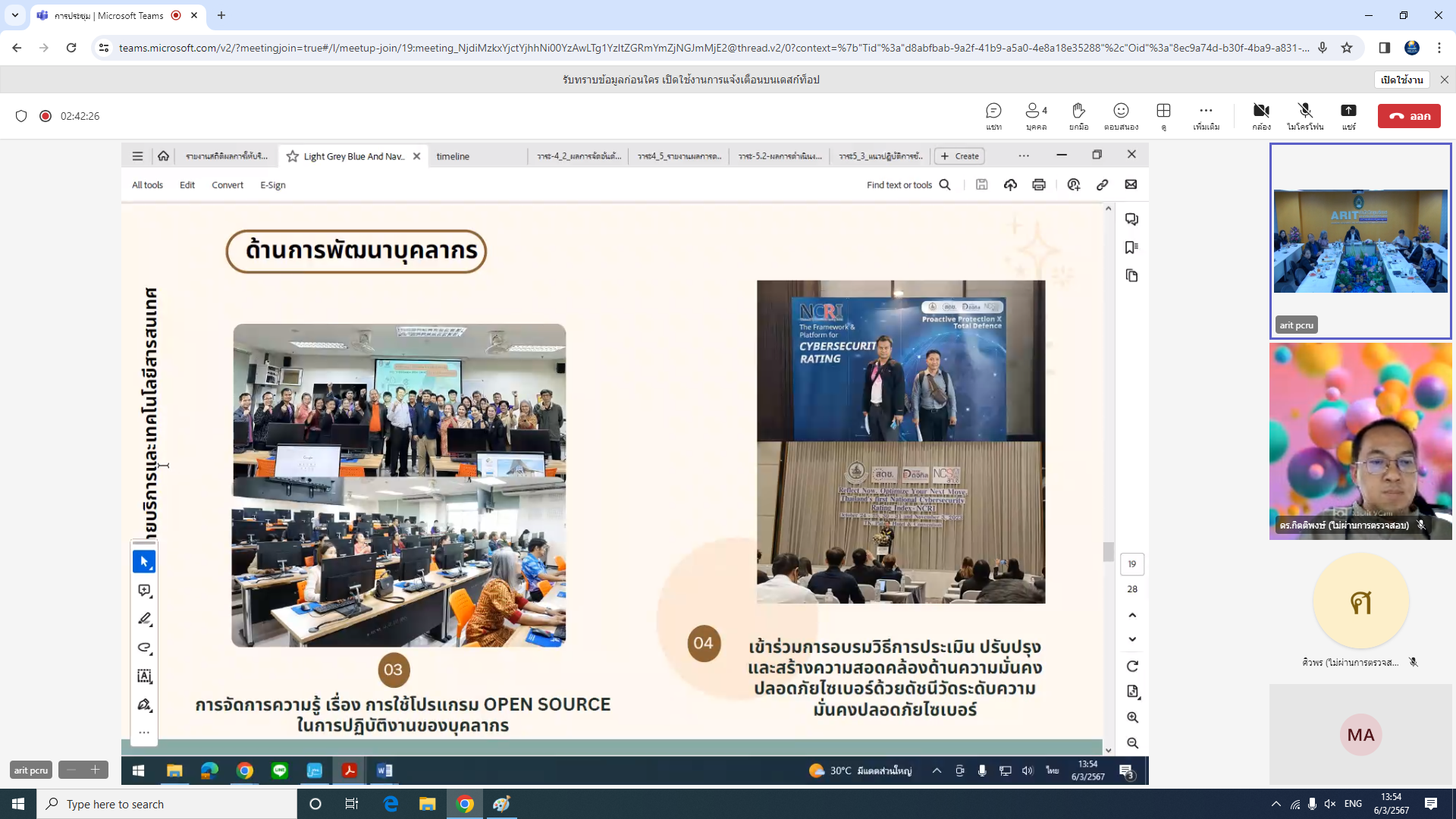Image resolution: width=1456 pixels, height=819 pixels.
Task: Click Find text or tools search
Action: [908, 185]
